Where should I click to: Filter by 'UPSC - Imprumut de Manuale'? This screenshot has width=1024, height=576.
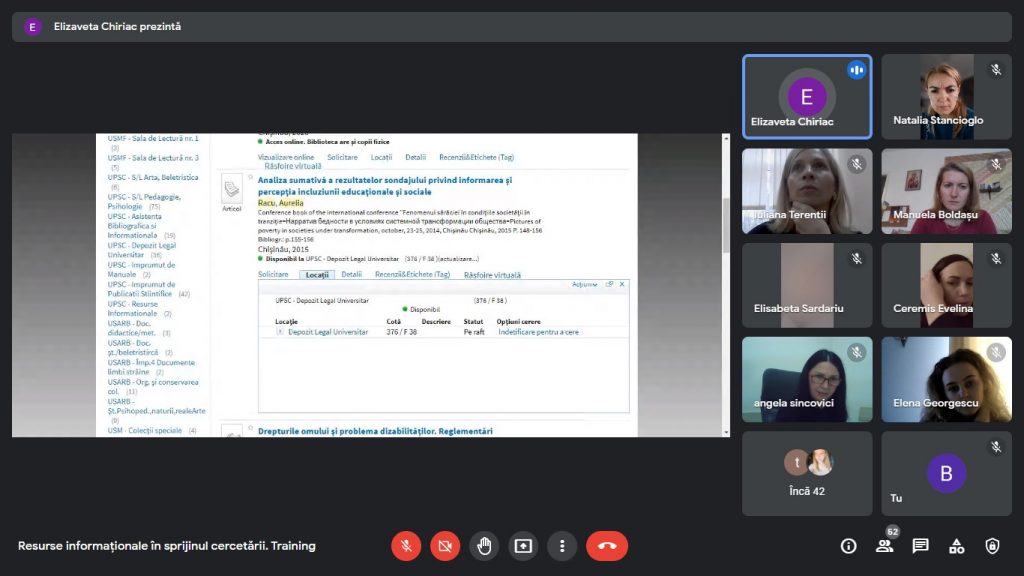(x=141, y=270)
